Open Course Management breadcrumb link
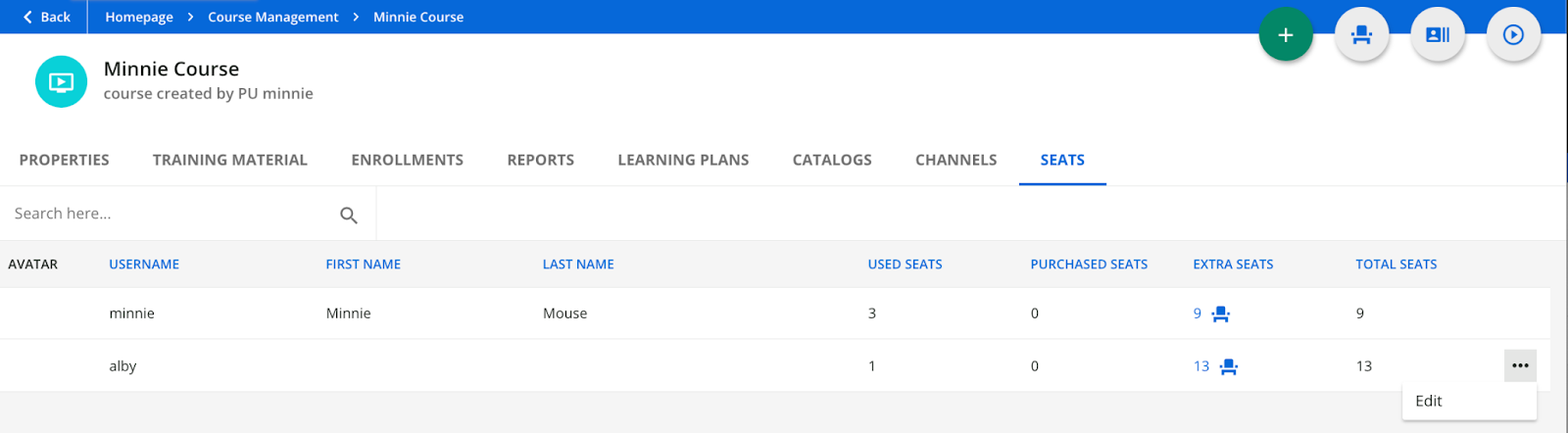This screenshot has width=1568, height=433. tap(272, 17)
